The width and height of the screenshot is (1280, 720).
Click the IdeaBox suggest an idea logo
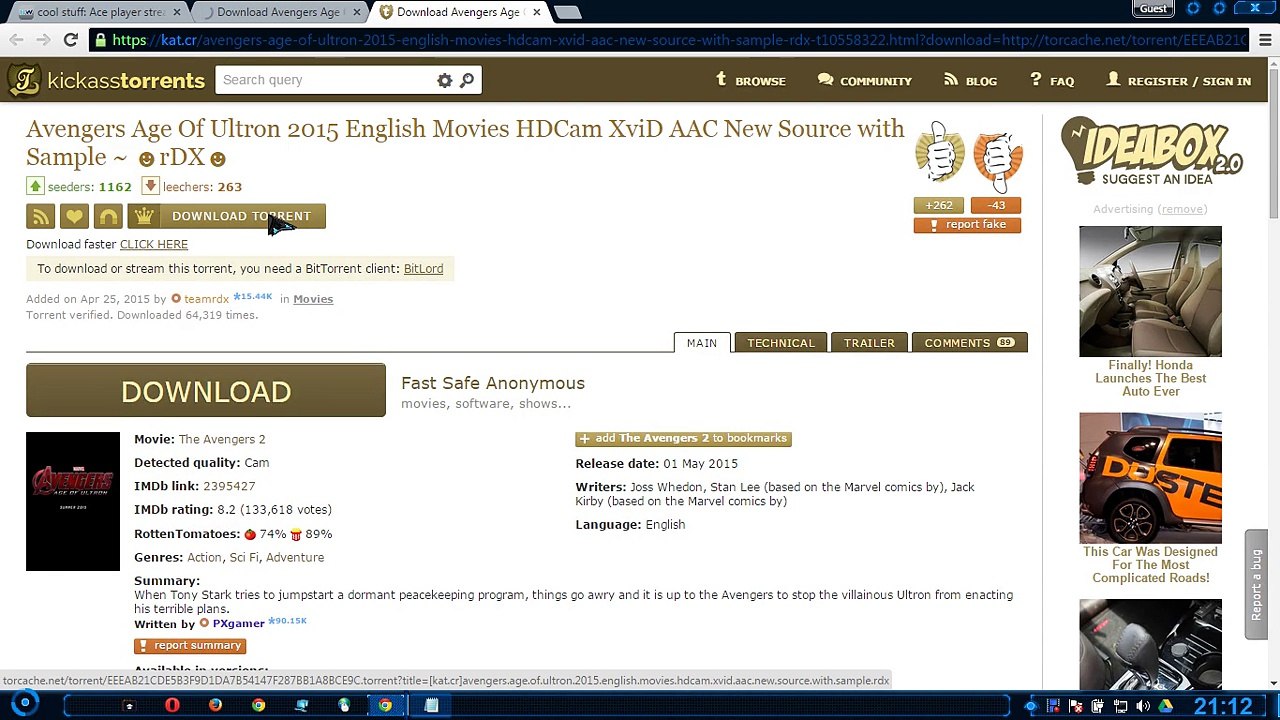coord(1151,152)
